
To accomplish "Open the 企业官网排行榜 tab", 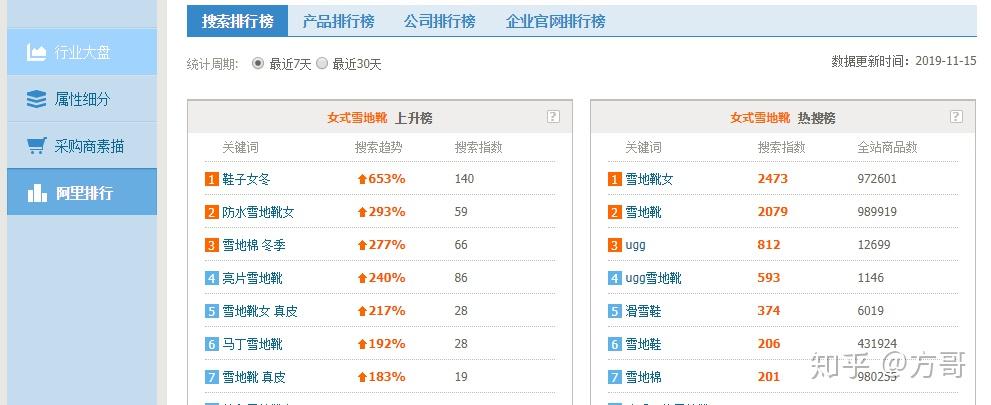I will [556, 21].
